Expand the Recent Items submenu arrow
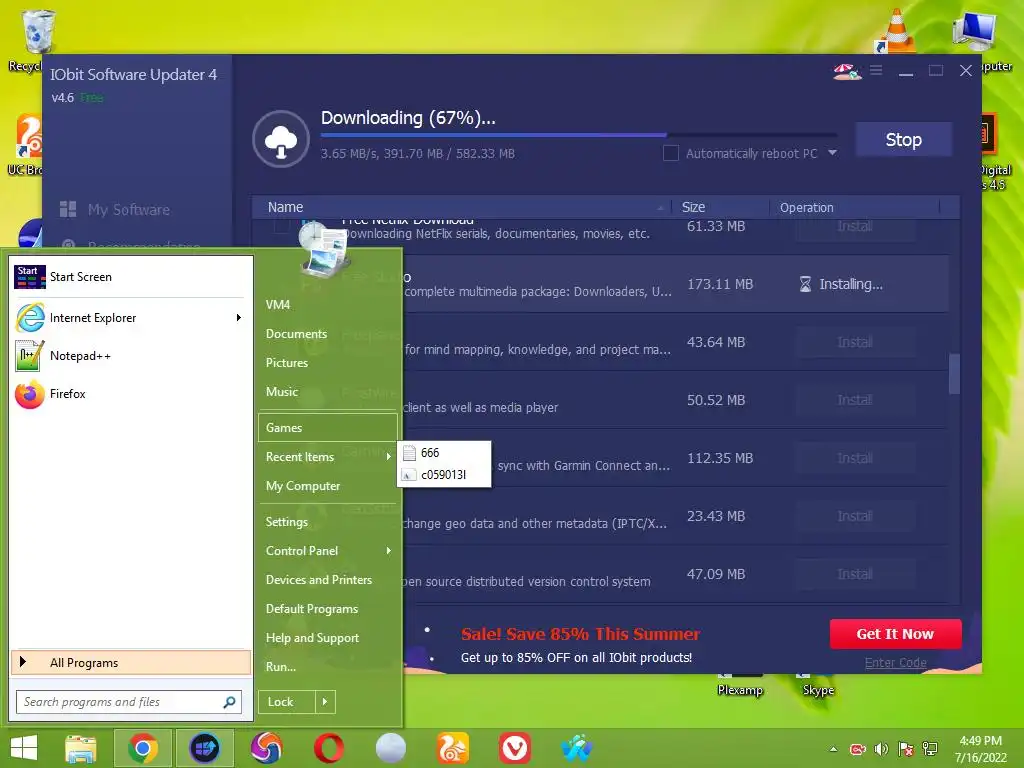1024x768 pixels. pyautogui.click(x=389, y=456)
